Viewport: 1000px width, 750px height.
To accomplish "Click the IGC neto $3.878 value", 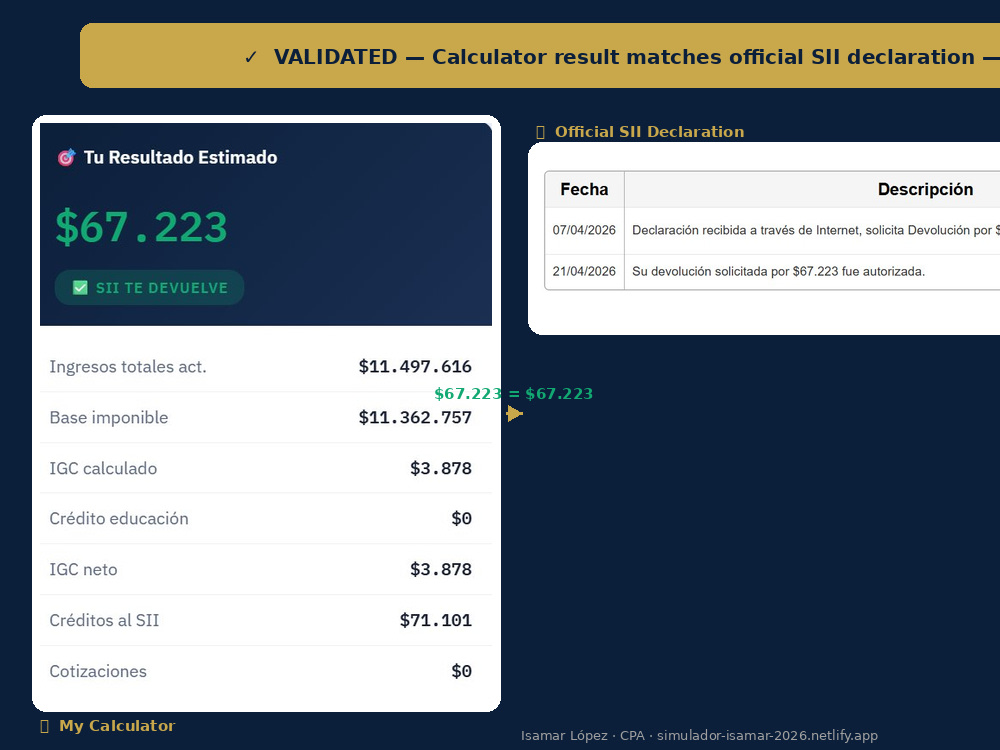I will (x=441, y=570).
